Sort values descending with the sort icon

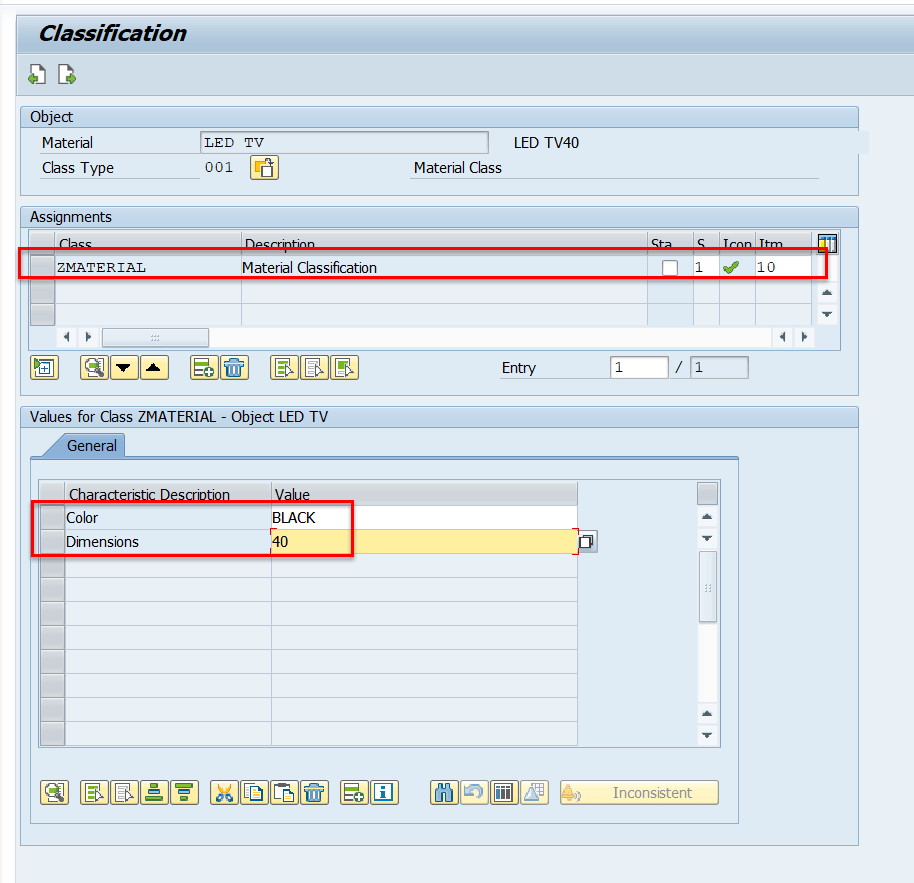click(185, 792)
